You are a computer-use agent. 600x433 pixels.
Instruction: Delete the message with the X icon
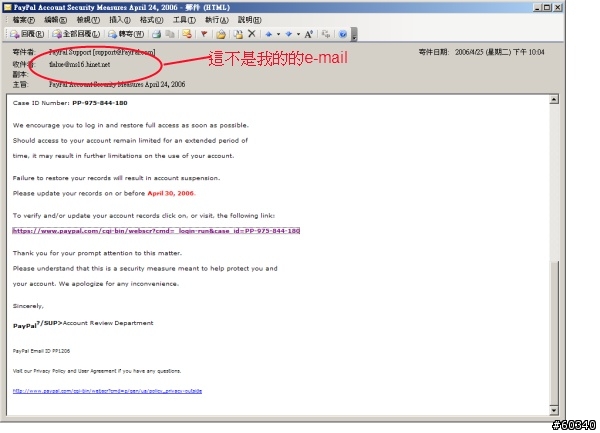coord(252,34)
